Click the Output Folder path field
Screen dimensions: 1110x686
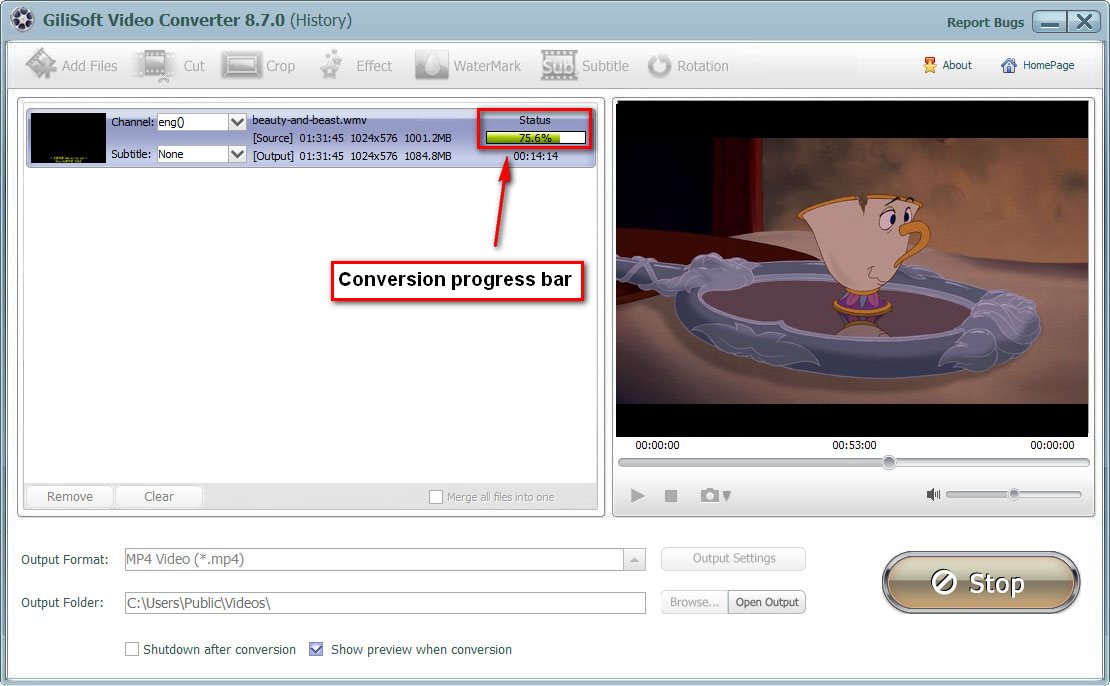click(385, 602)
